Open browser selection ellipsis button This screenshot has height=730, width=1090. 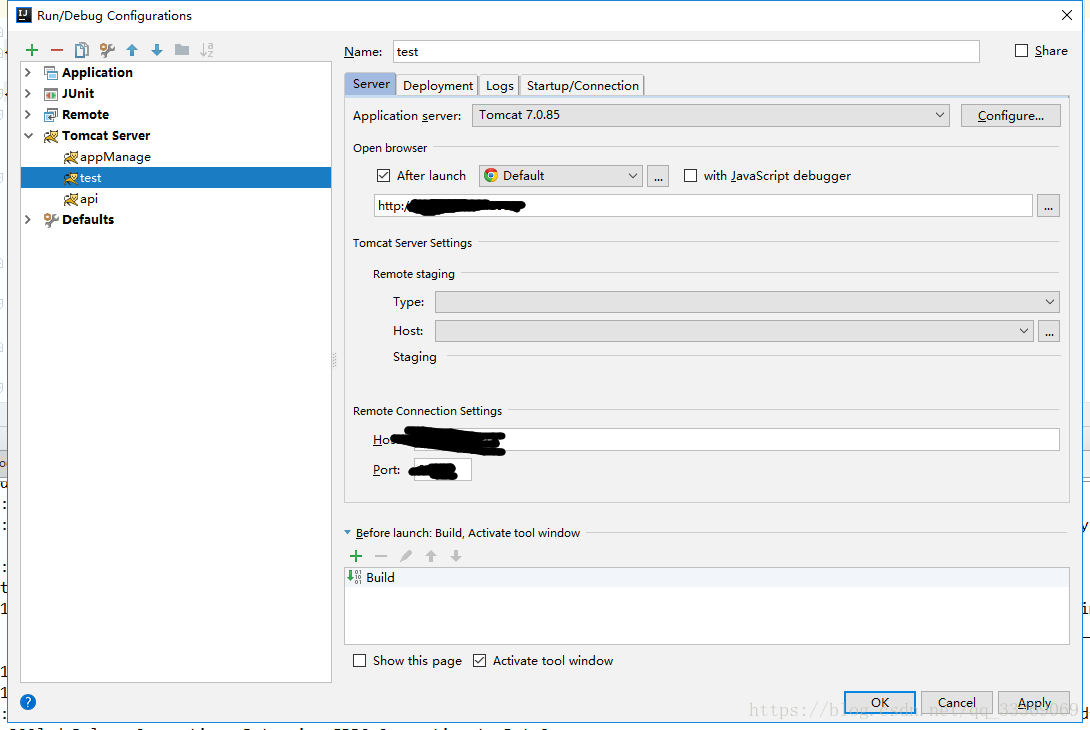[658, 176]
